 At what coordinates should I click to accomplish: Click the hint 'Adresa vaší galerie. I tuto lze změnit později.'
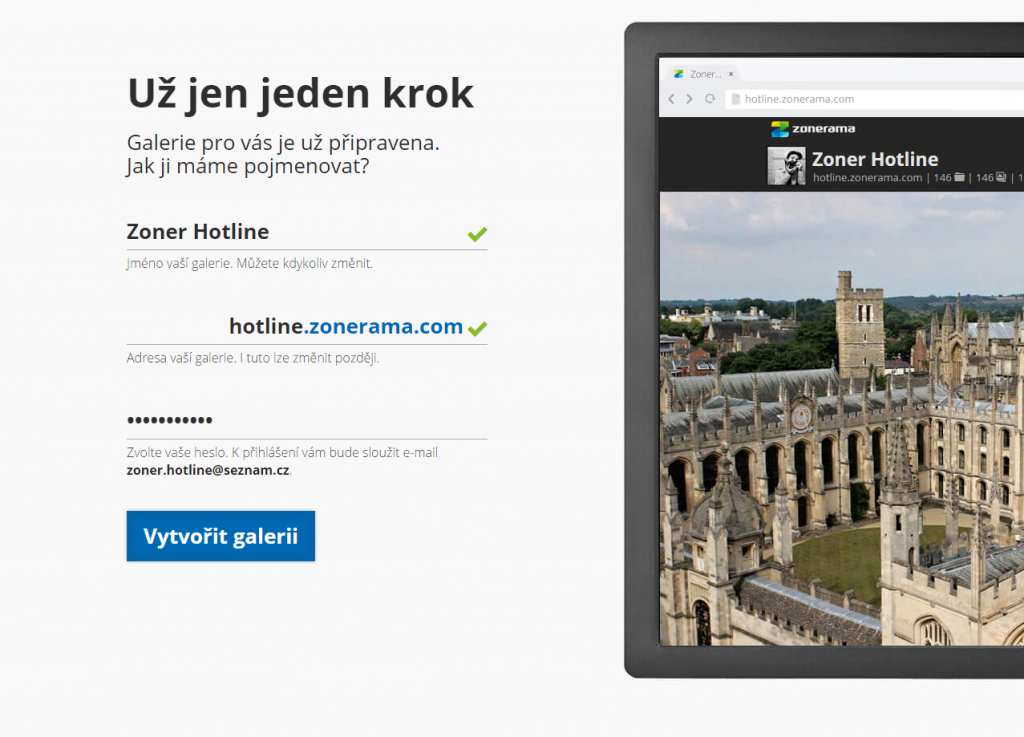click(x=253, y=358)
